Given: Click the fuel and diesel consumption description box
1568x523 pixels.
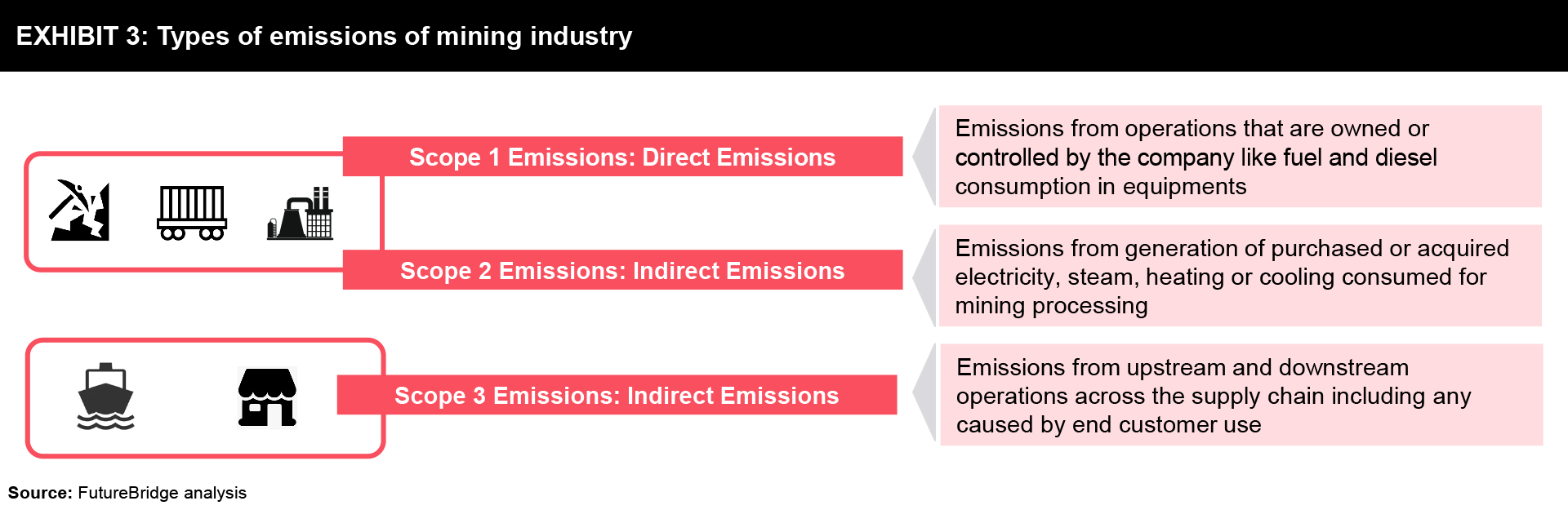Looking at the screenshot, I should (x=1240, y=156).
